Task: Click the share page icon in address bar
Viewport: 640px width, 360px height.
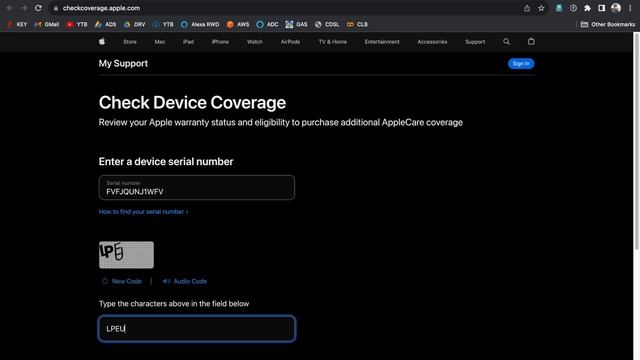Action: (x=527, y=8)
